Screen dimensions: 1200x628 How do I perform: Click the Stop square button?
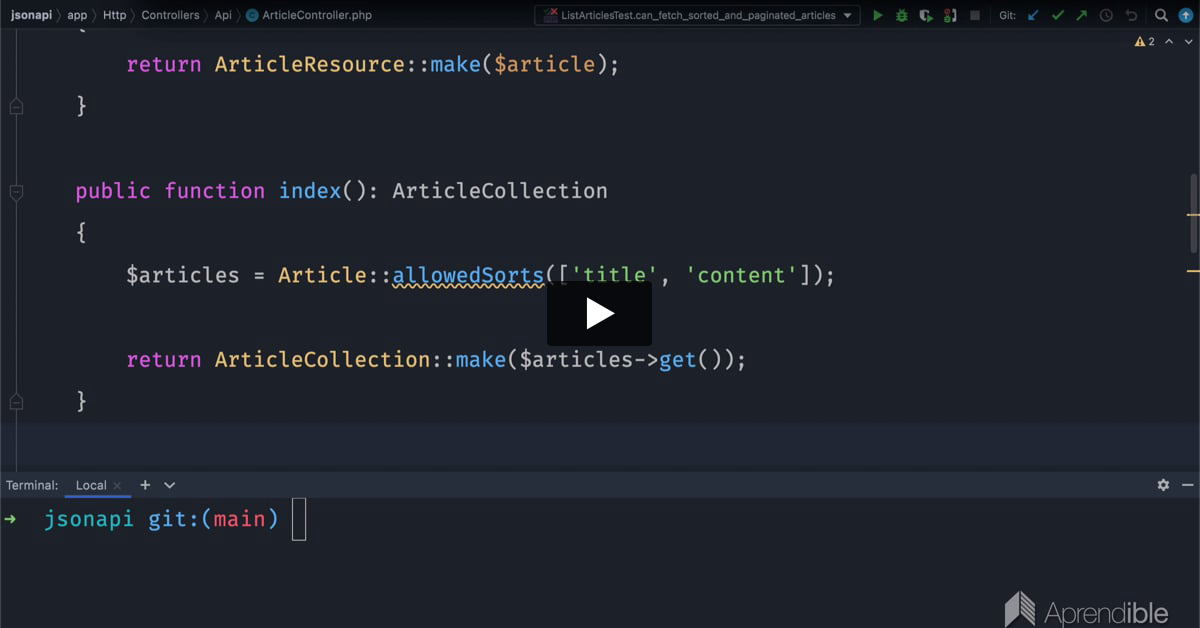point(975,15)
